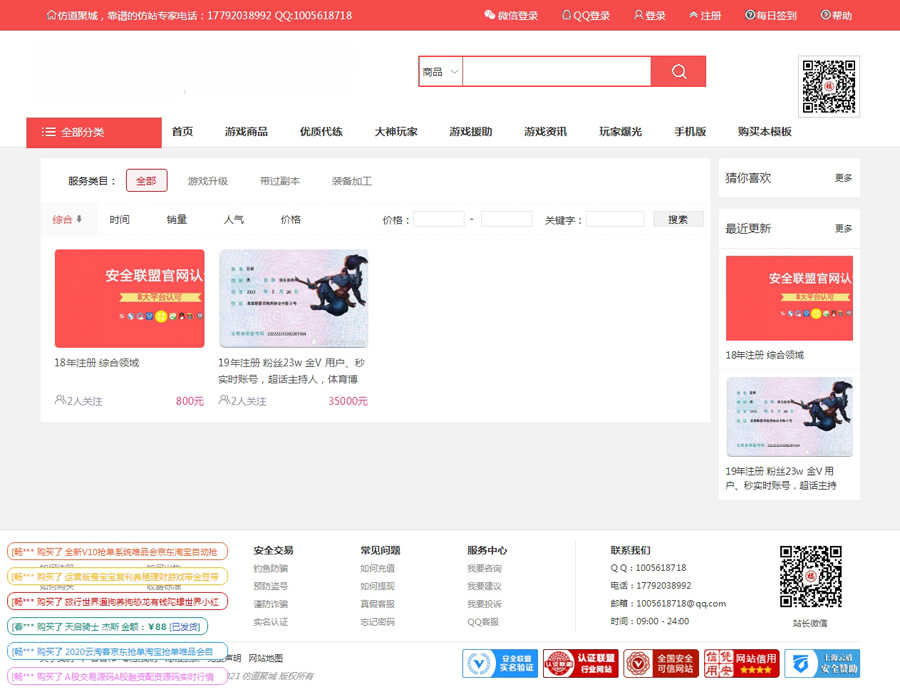Click the 每日签到 daily check-in icon
The image size is (900, 692).
click(750, 15)
